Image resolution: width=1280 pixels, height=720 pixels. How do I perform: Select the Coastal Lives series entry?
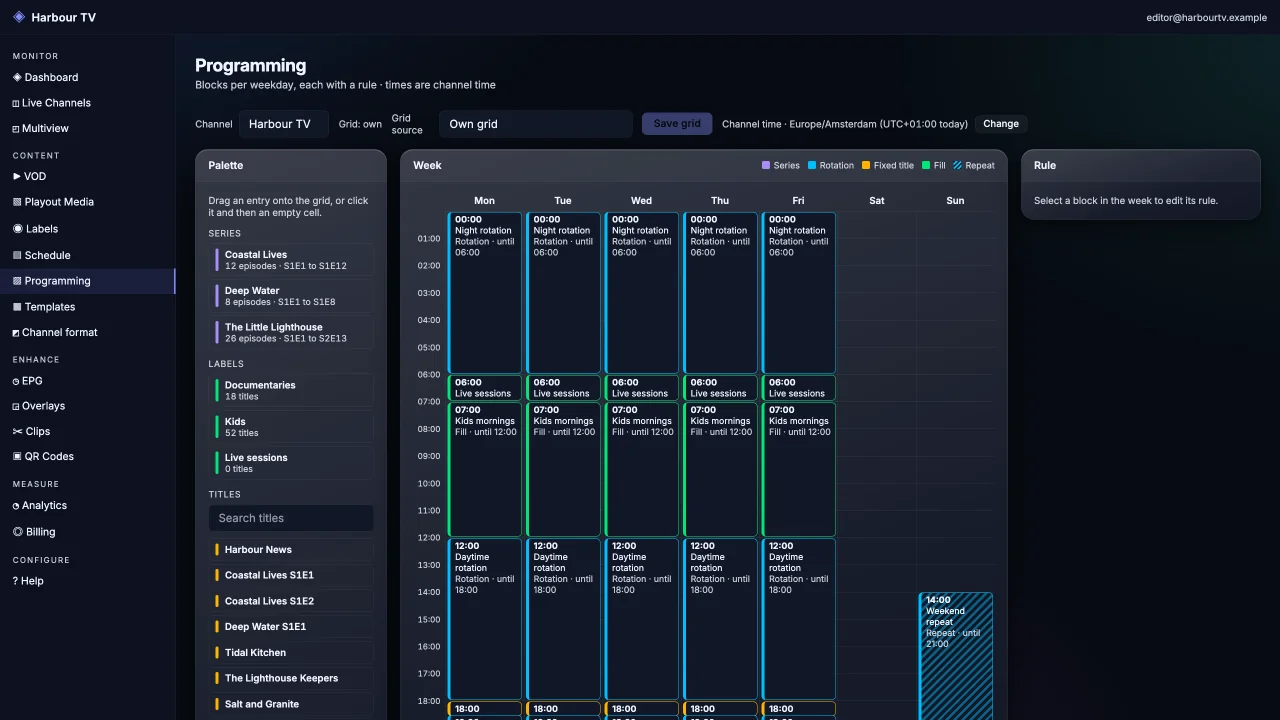point(291,260)
